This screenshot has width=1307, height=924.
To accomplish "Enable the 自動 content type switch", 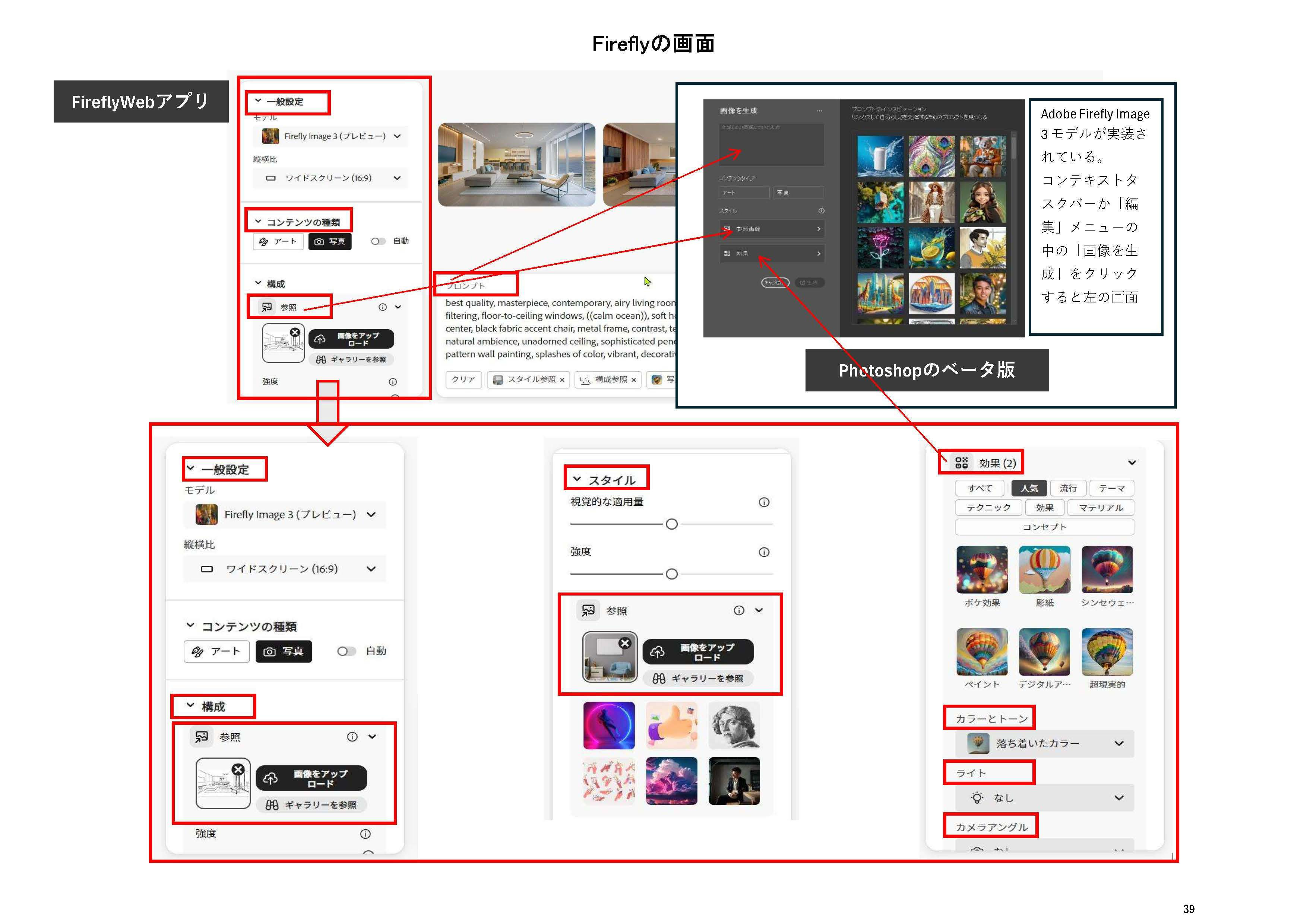I will [x=378, y=241].
